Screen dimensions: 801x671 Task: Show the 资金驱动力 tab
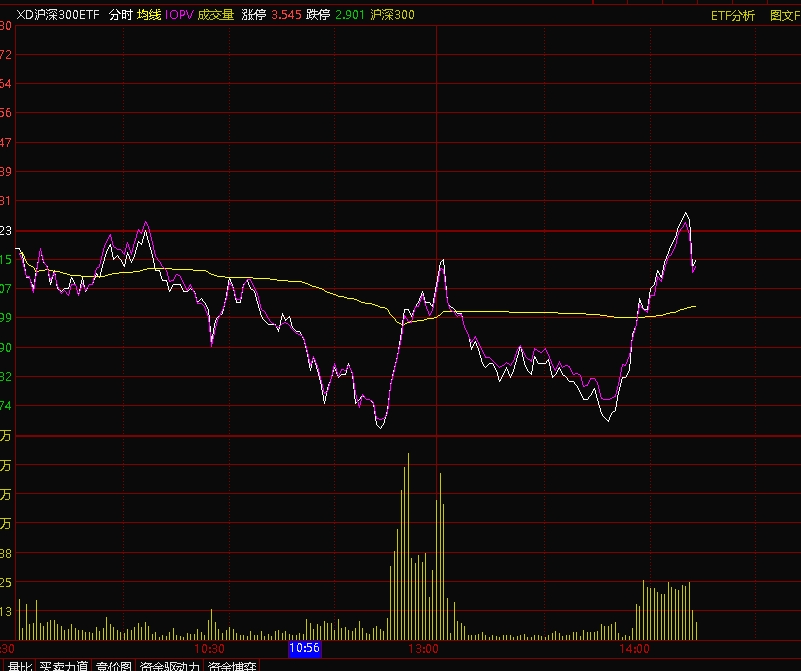pyautogui.click(x=170, y=666)
